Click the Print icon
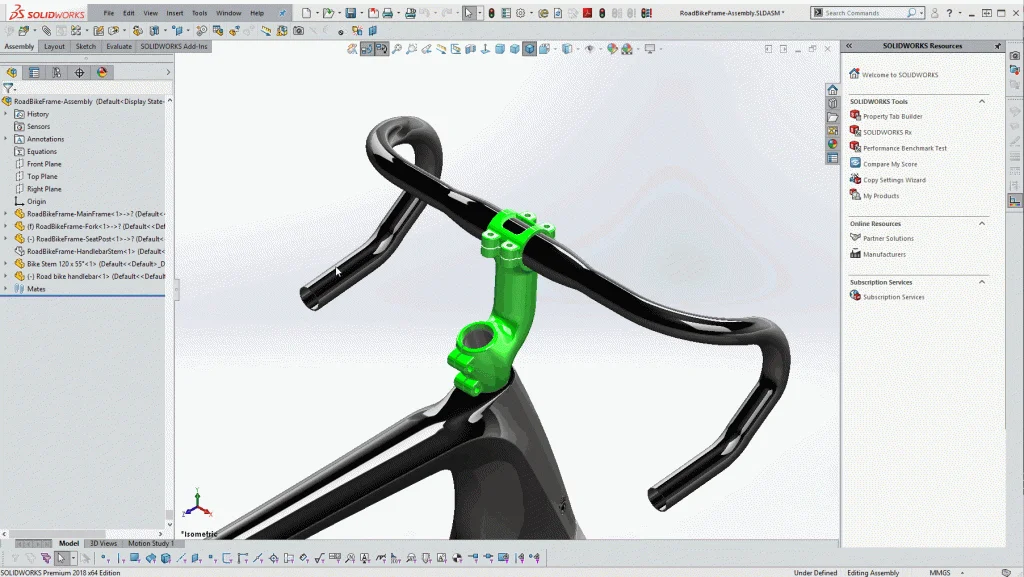1024x577 pixels. 388,12
